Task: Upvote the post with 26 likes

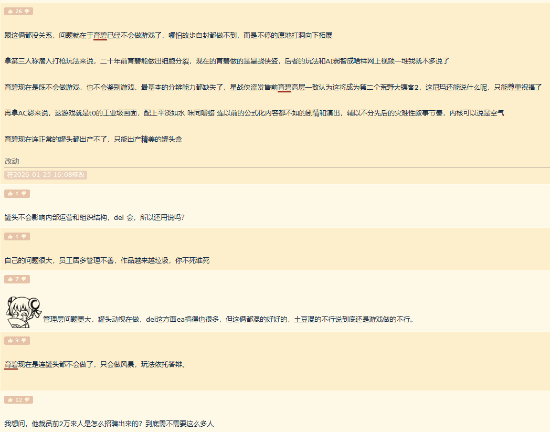Action: click(x=11, y=11)
